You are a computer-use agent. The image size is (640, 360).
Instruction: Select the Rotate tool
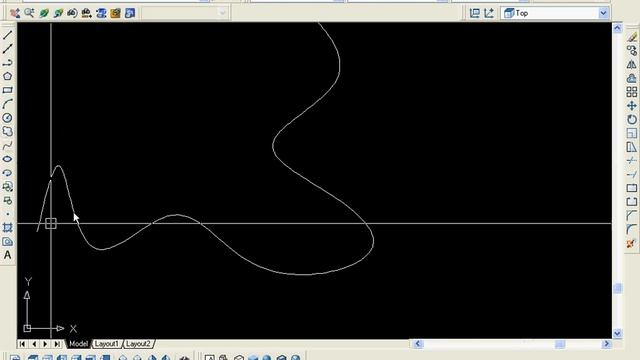point(631,120)
